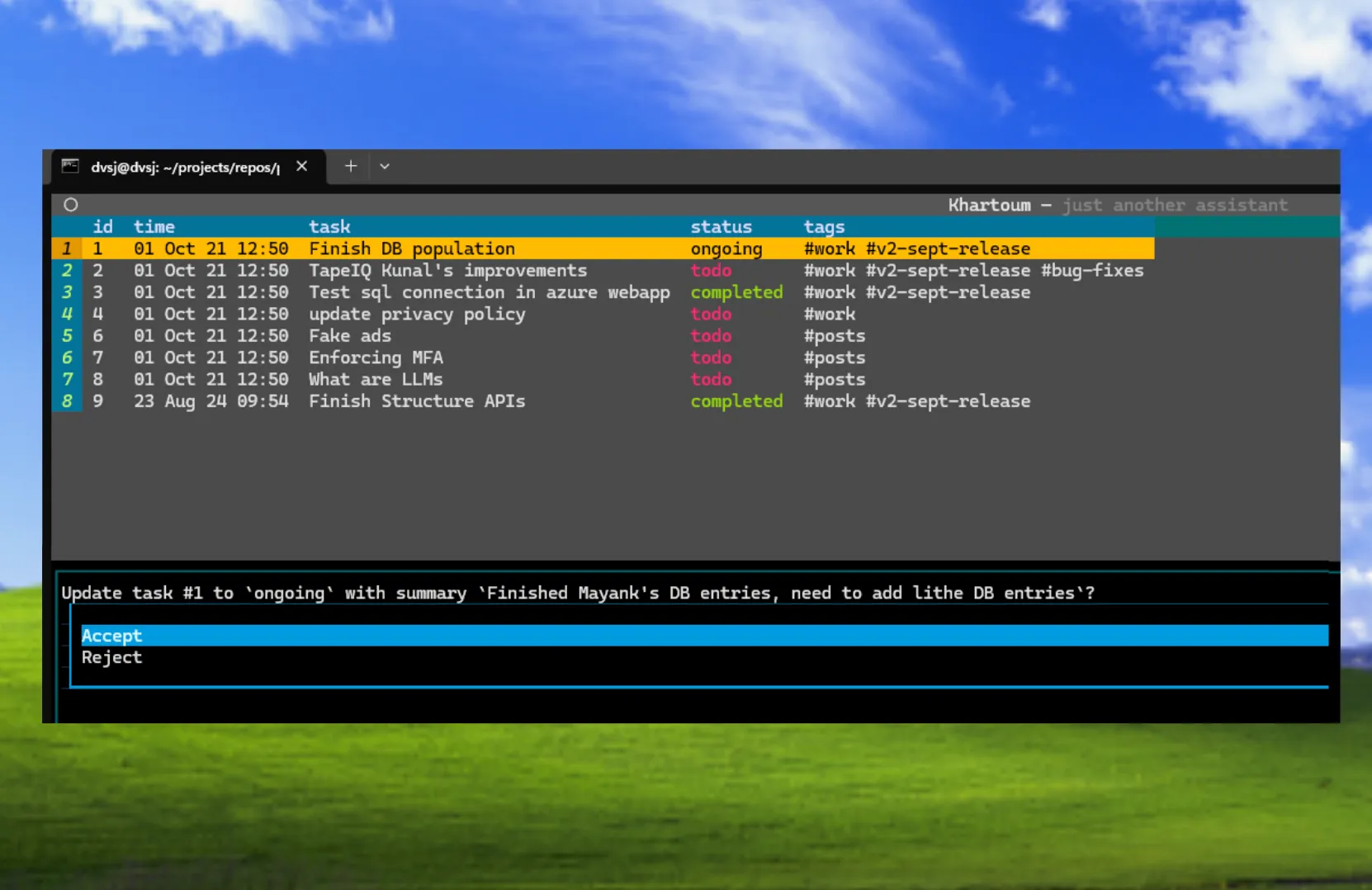The image size is (1372, 890).
Task: Click 'completed' status of Test sql connection
Action: click(736, 292)
